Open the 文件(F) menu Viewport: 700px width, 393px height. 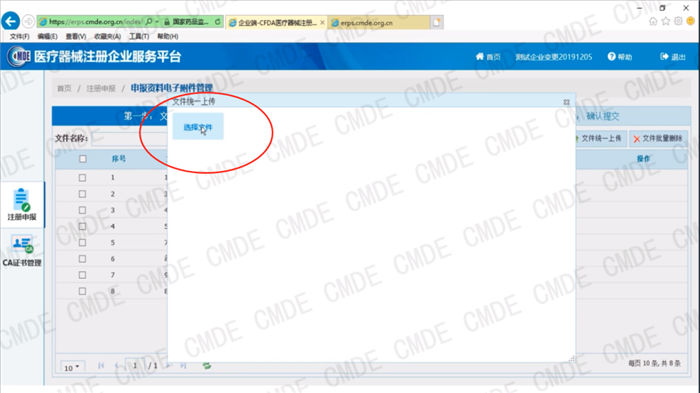click(20, 36)
